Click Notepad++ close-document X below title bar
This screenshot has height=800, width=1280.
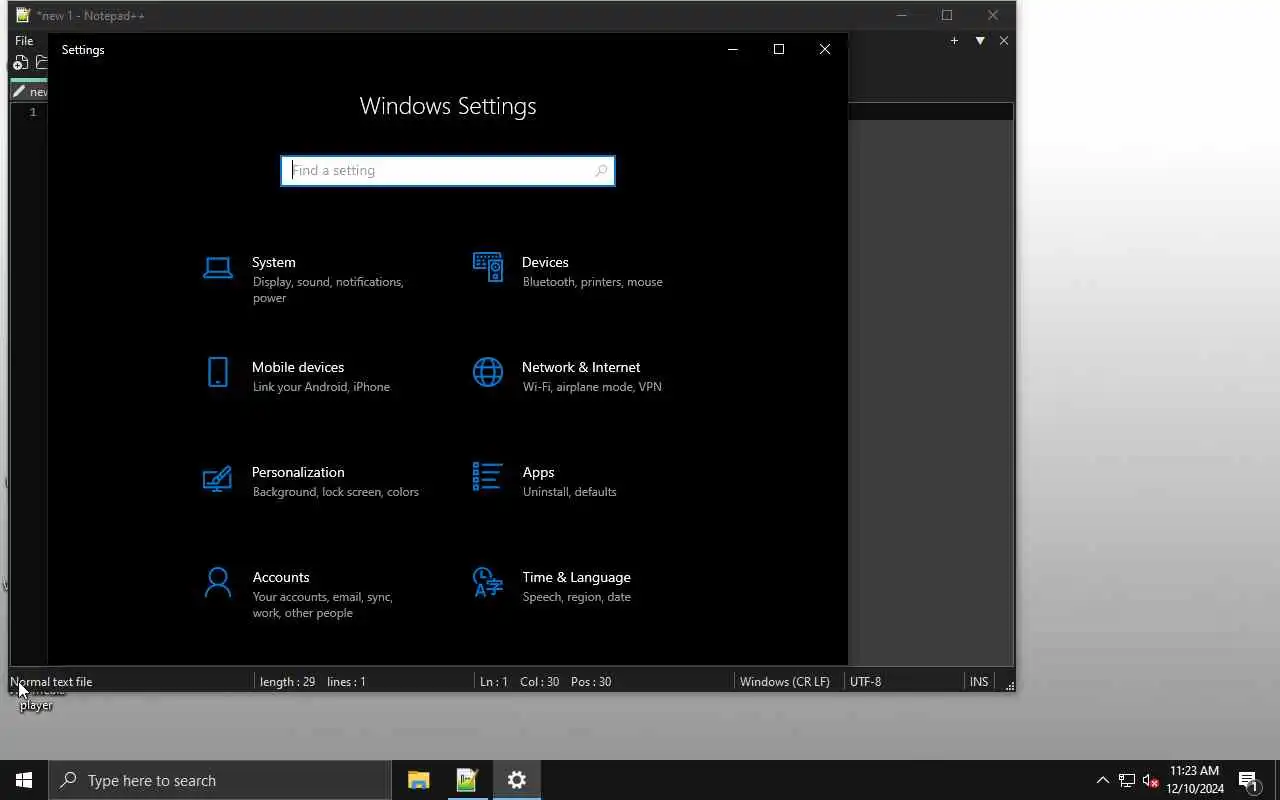(1004, 41)
